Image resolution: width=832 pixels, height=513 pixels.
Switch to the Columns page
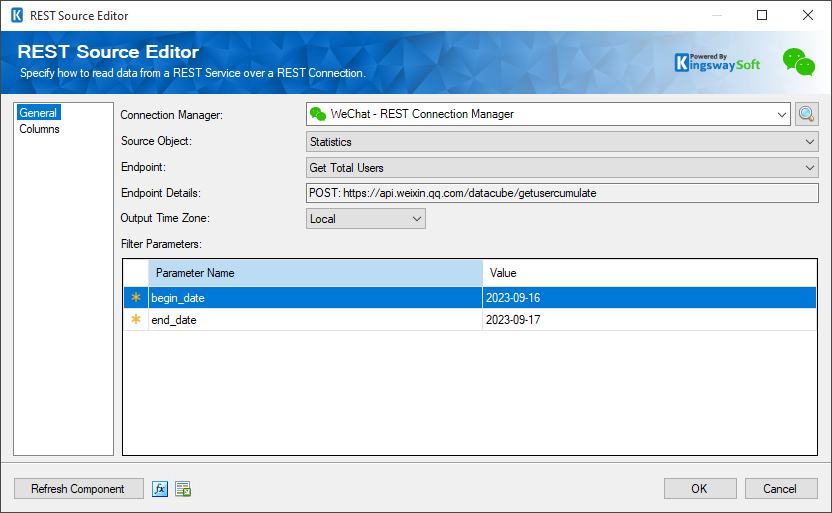click(39, 129)
